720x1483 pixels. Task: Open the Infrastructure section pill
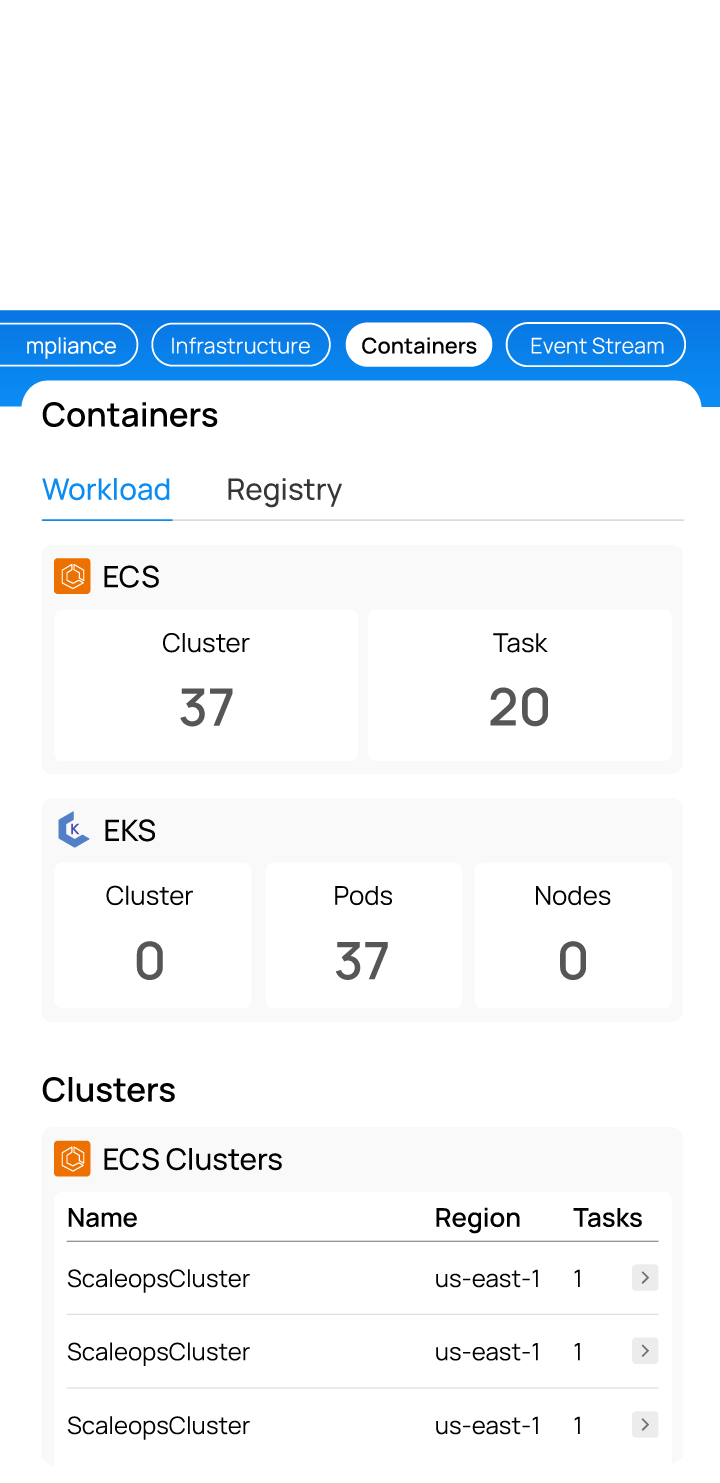tap(240, 345)
